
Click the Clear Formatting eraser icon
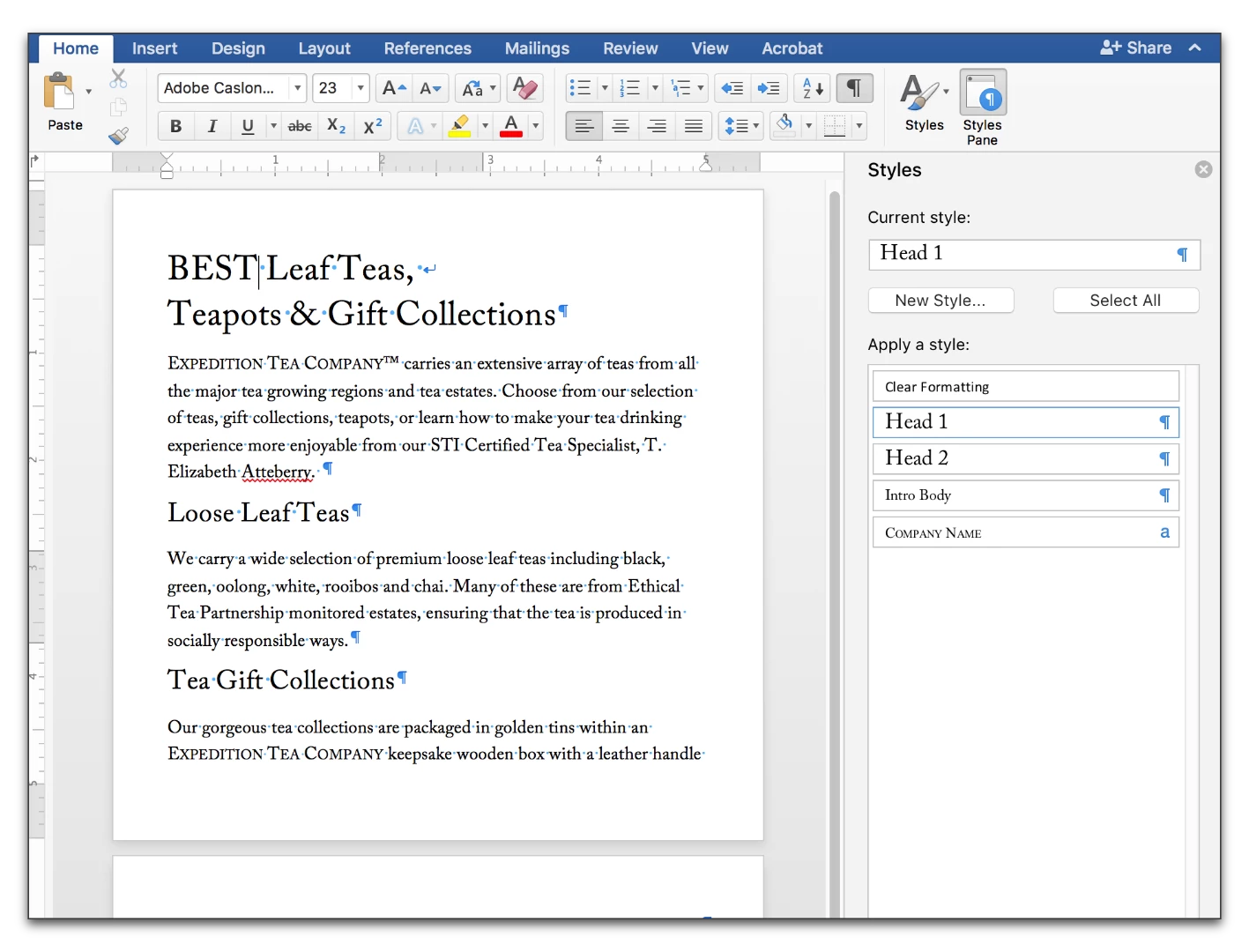pos(524,88)
